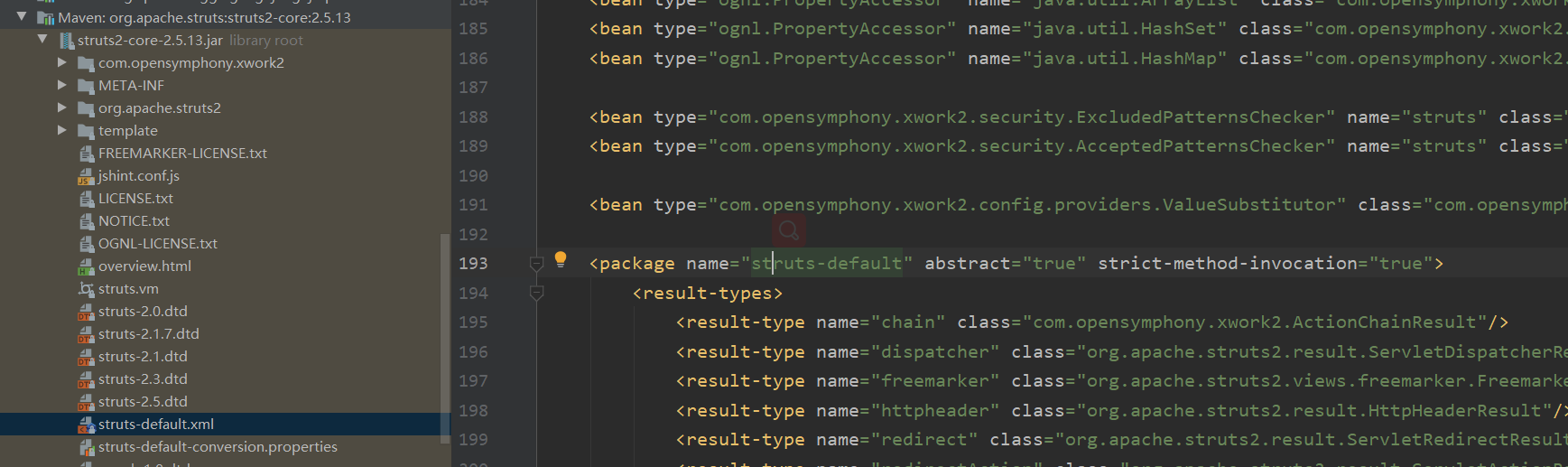Screen dimensions: 1568x467
Task: Click ExcludedPatternsChecker bean type on line 188
Action: (1022, 117)
